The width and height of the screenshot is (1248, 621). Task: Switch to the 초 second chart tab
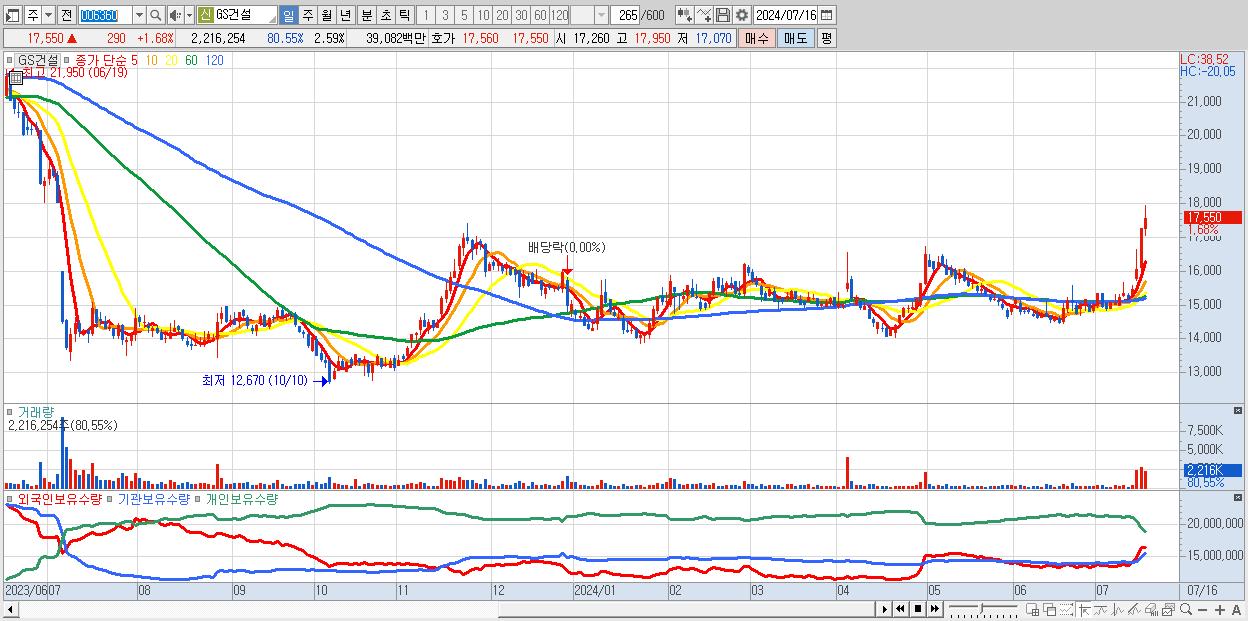point(385,15)
